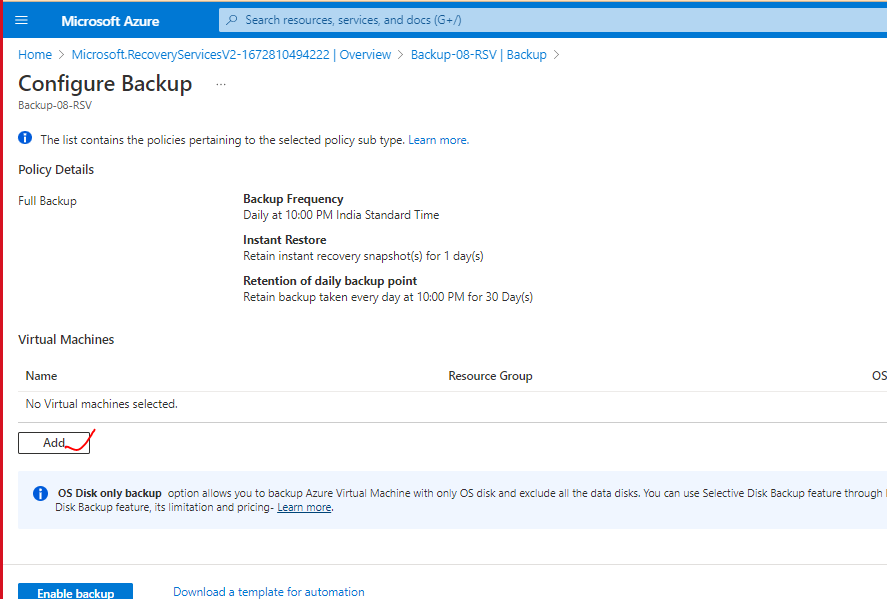Open the ellipsis menu beside Configure Backup
This screenshot has width=887, height=599.
(221, 84)
